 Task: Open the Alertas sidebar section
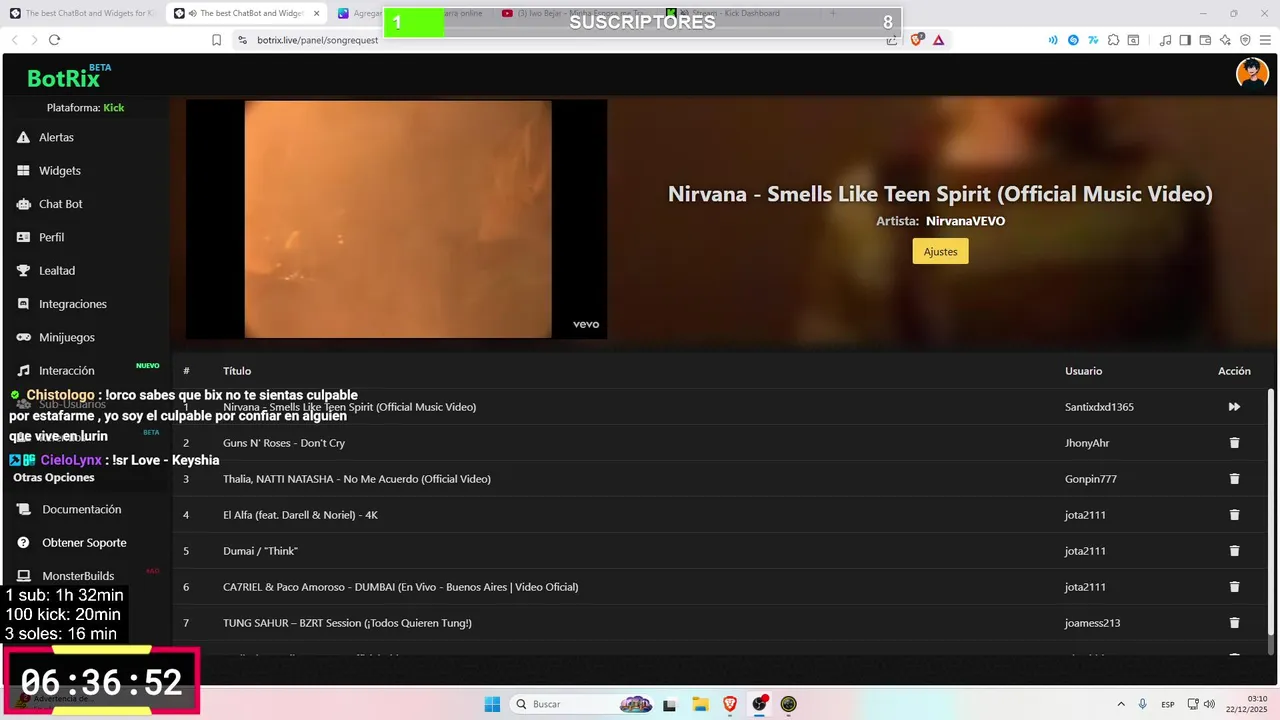[56, 137]
